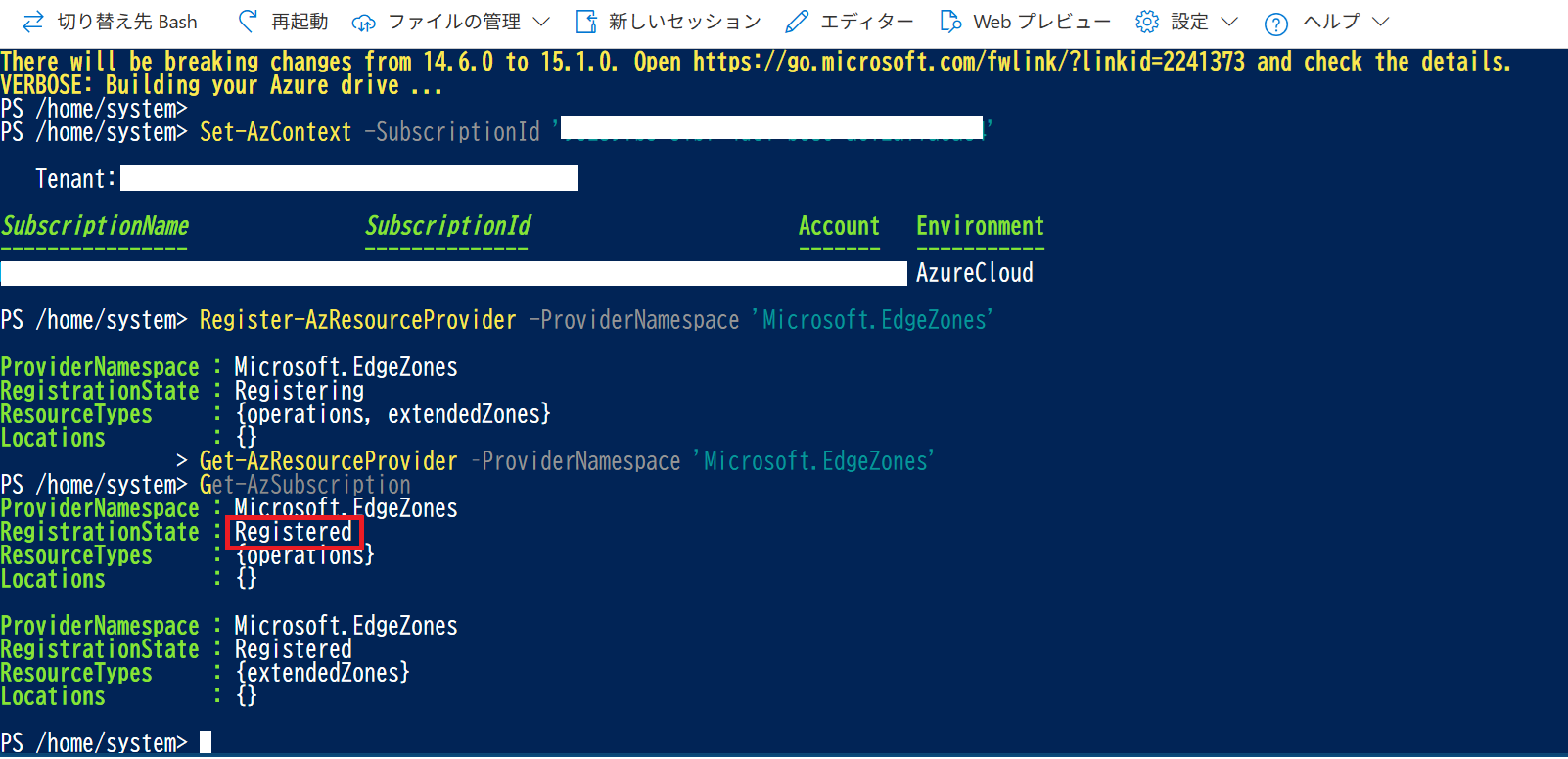Click the terminal cursor at the last prompt
Image resolution: width=1568 pixels, height=759 pixels.
206,742
